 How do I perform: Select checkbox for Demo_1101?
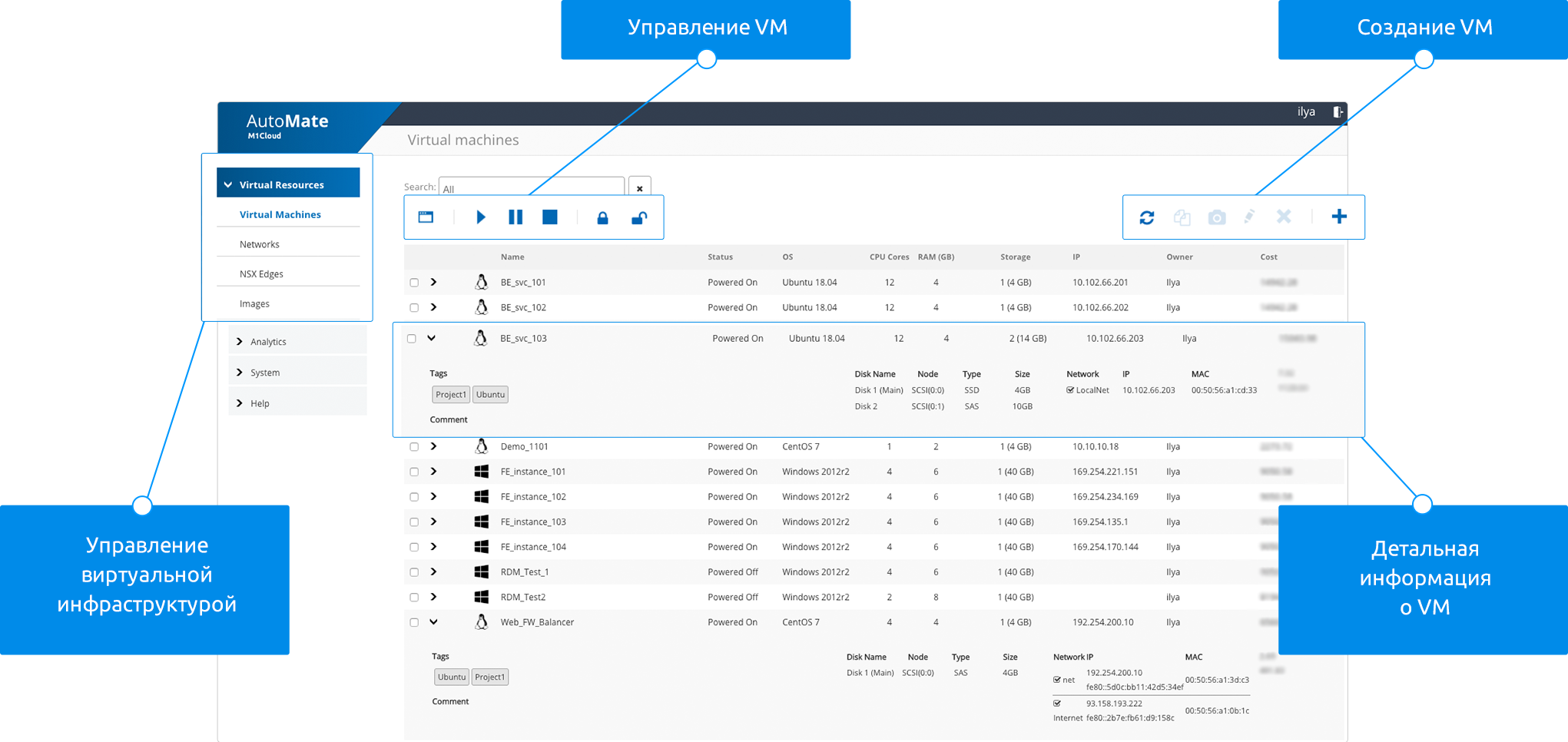414,447
